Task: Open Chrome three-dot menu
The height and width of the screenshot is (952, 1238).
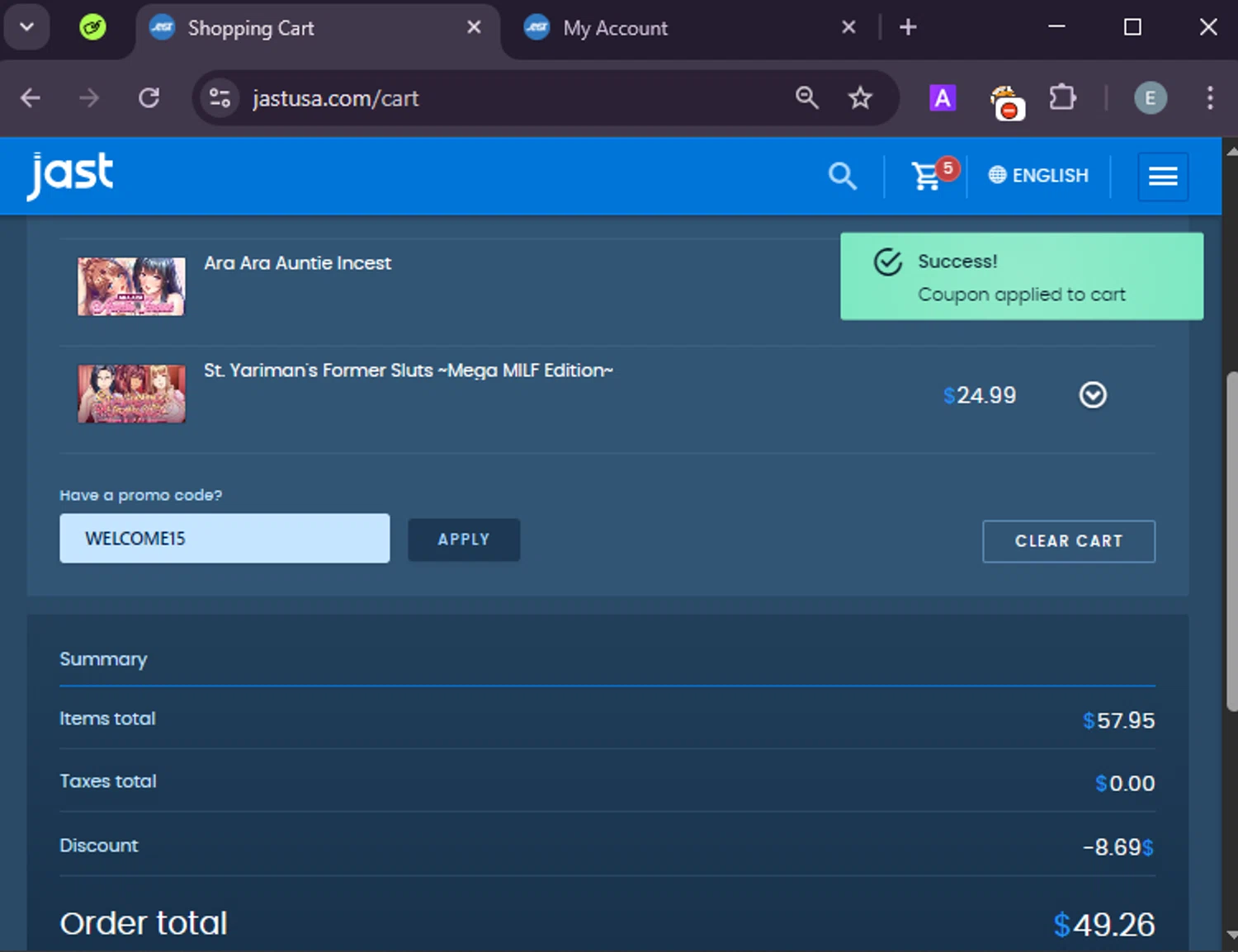Action: [1210, 98]
